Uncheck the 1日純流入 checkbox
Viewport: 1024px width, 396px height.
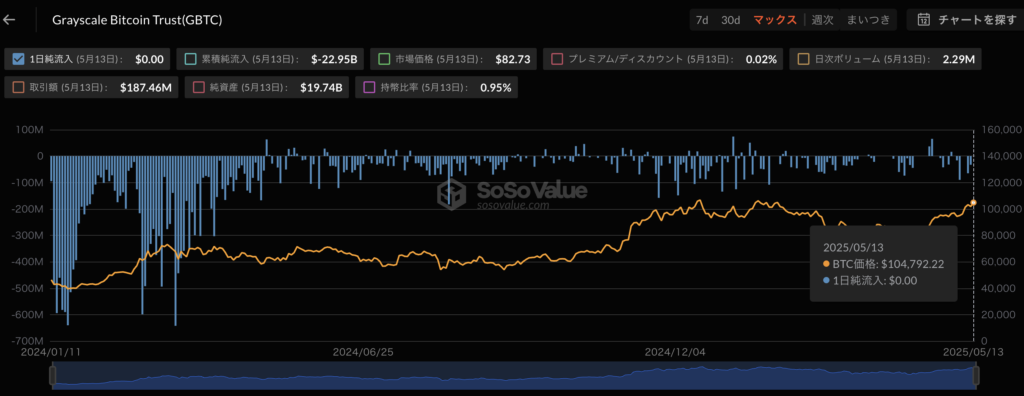pyautogui.click(x=19, y=59)
